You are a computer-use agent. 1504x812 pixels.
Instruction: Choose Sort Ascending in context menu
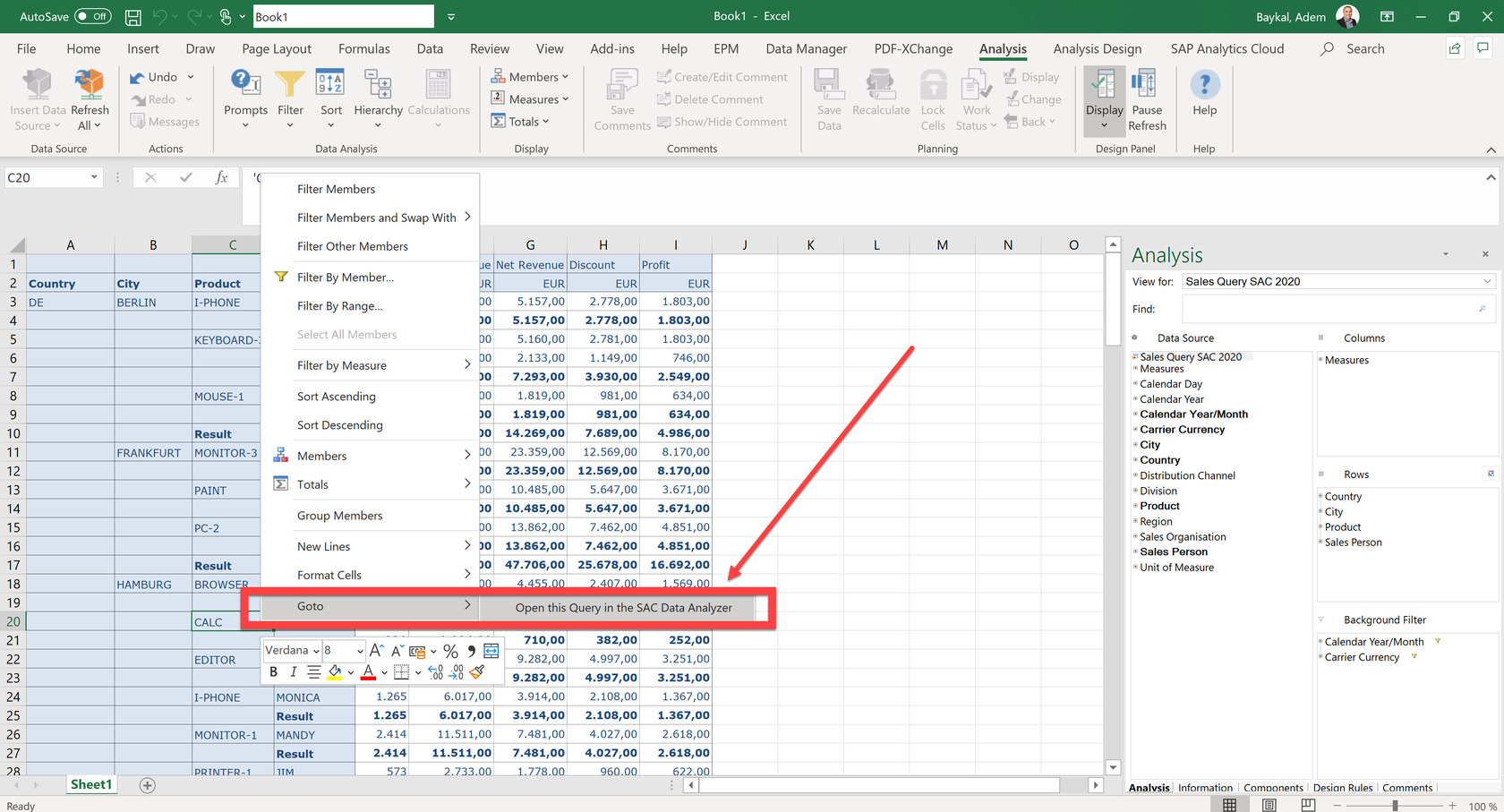(337, 397)
